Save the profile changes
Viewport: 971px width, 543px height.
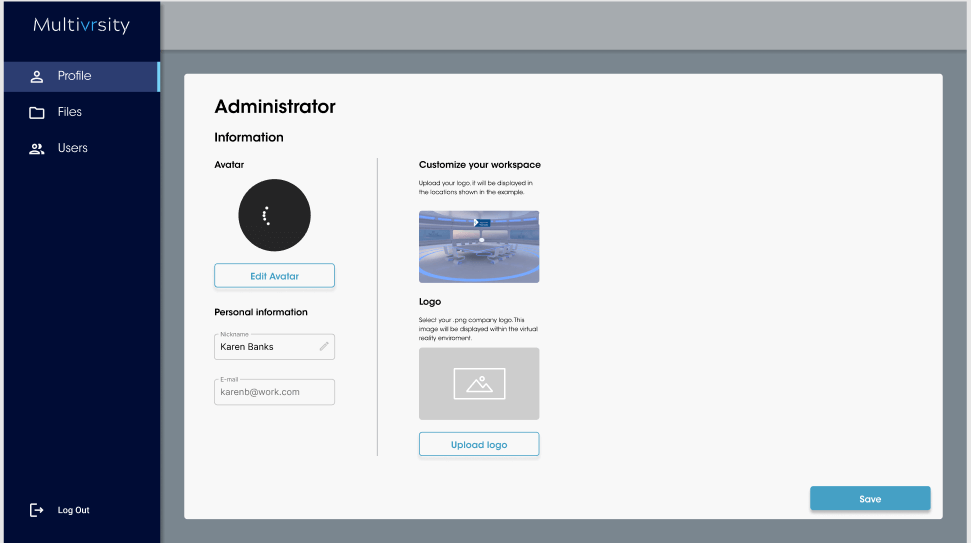tap(869, 498)
